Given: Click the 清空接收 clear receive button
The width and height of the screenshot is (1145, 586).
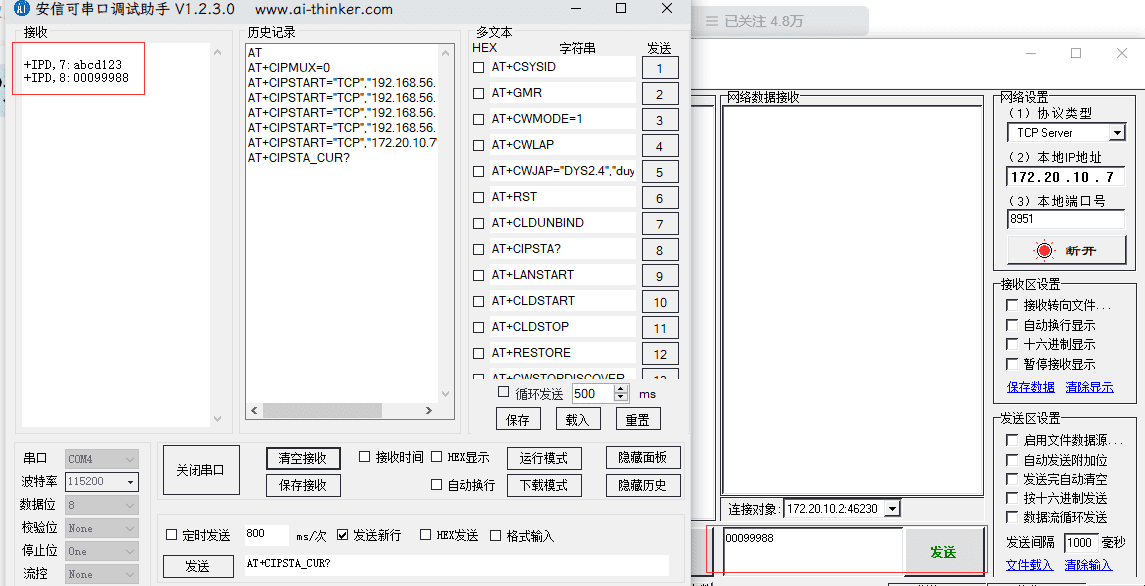Looking at the screenshot, I should pyautogui.click(x=302, y=458).
